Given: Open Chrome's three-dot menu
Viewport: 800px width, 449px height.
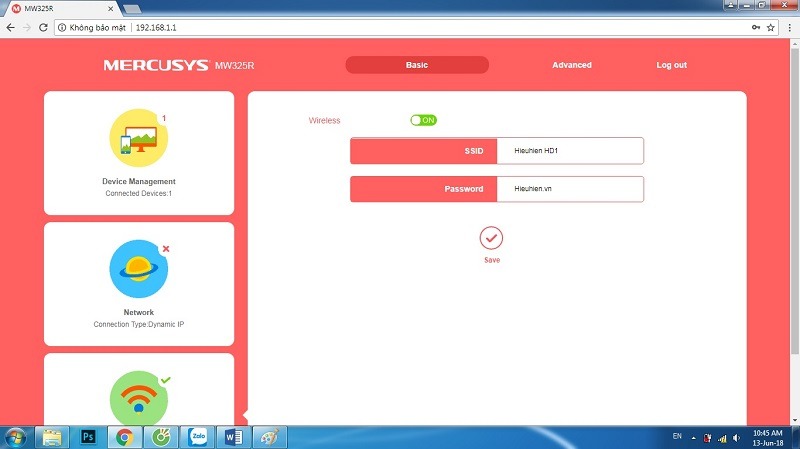Looking at the screenshot, I should tap(789, 28).
